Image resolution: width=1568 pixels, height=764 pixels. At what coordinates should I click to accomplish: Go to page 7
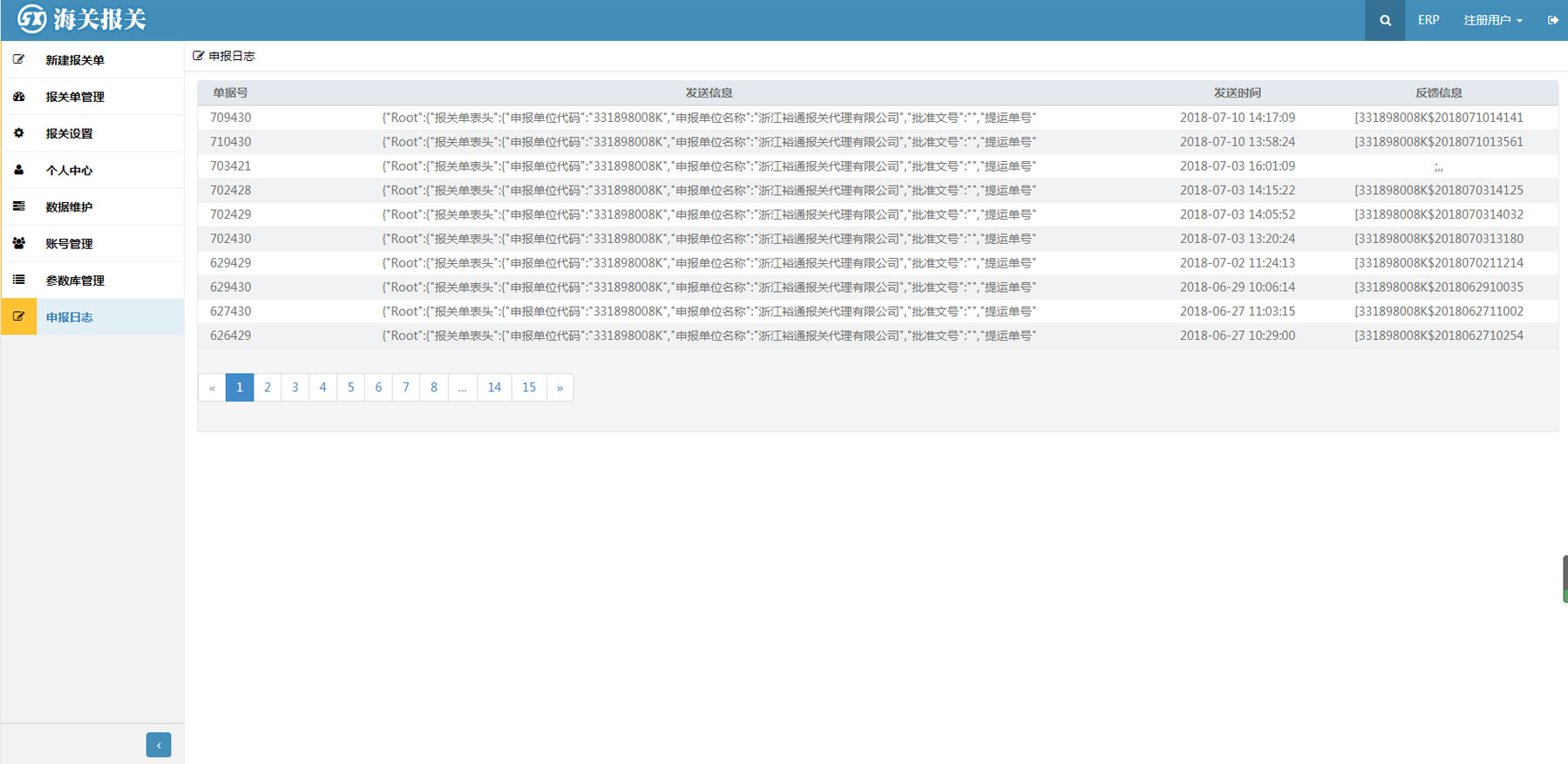[406, 388]
